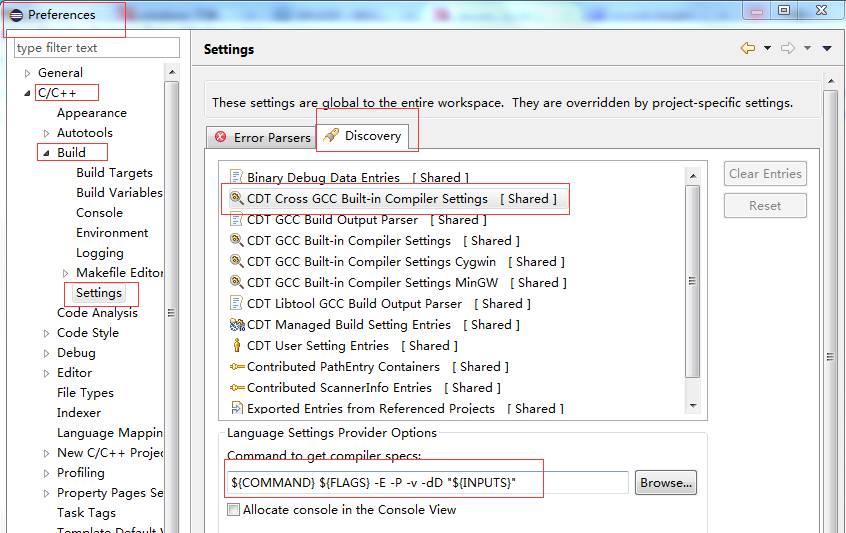Select Code Analysis in the tree
846x533 pixels.
click(x=97, y=313)
